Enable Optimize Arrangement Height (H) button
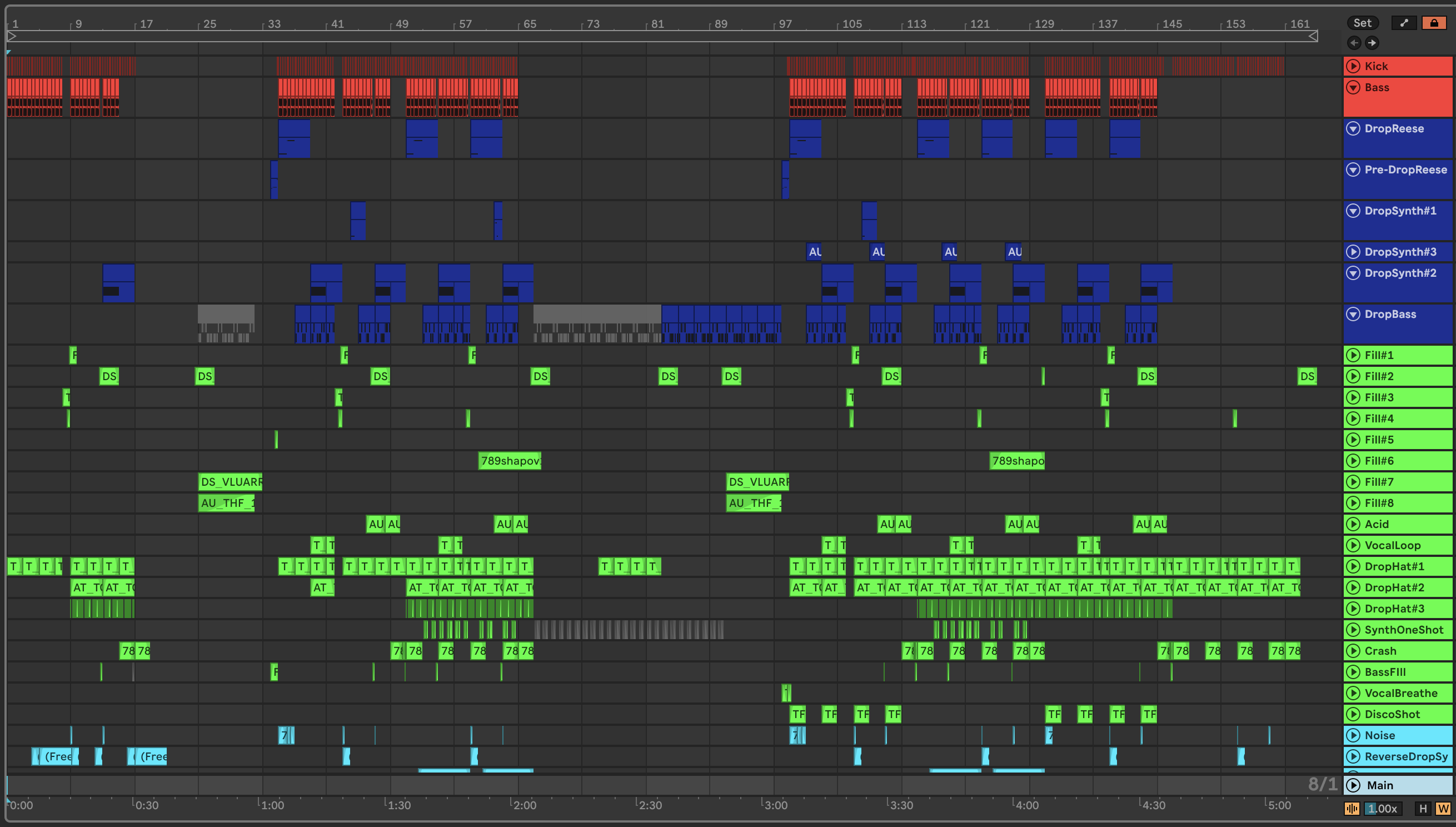This screenshot has height=827, width=1456. pyautogui.click(x=1423, y=808)
